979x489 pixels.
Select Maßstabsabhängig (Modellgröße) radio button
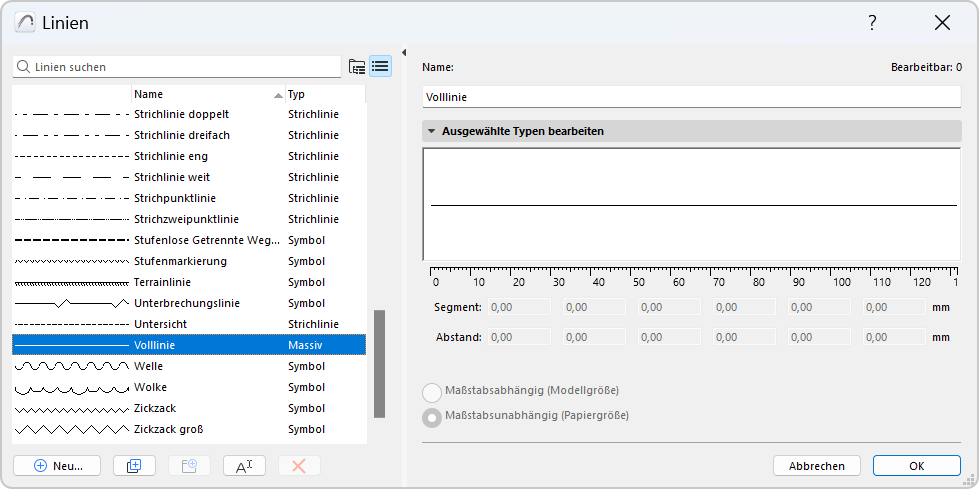[432, 392]
